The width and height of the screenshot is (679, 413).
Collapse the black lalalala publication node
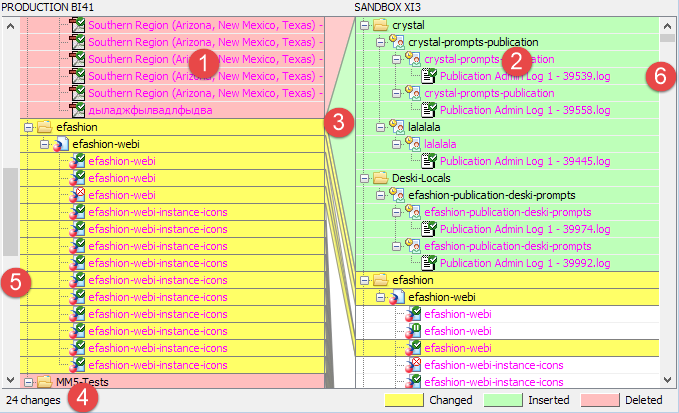click(381, 127)
